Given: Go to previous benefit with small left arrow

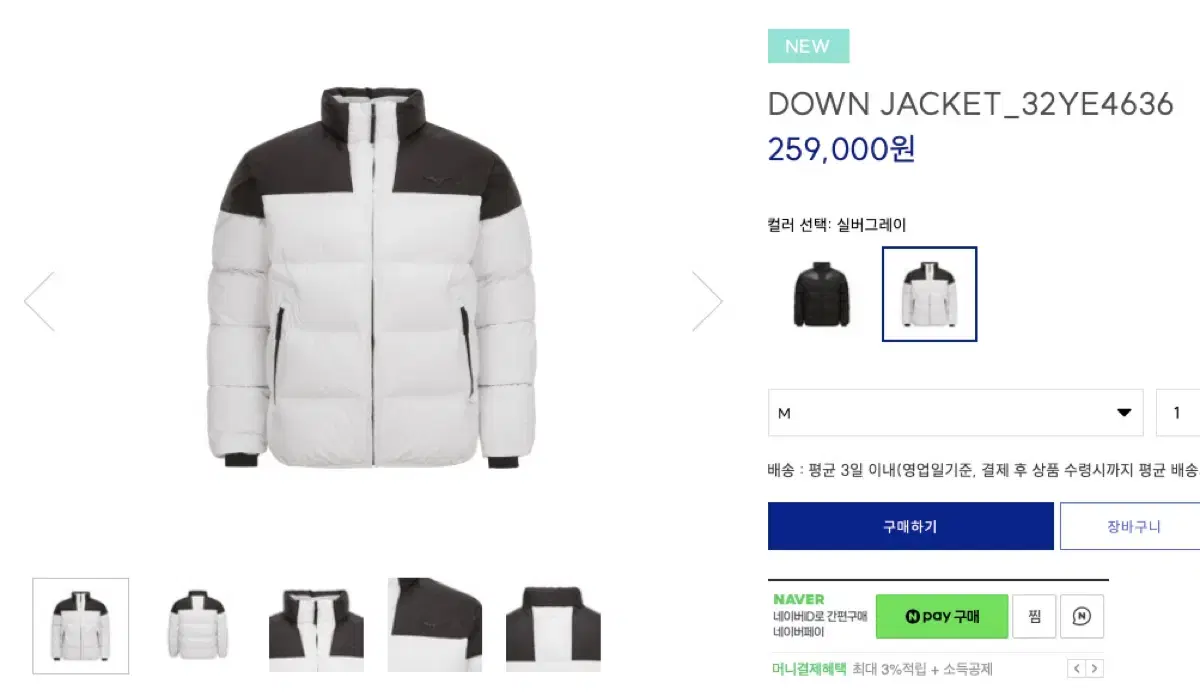Looking at the screenshot, I should (1077, 669).
